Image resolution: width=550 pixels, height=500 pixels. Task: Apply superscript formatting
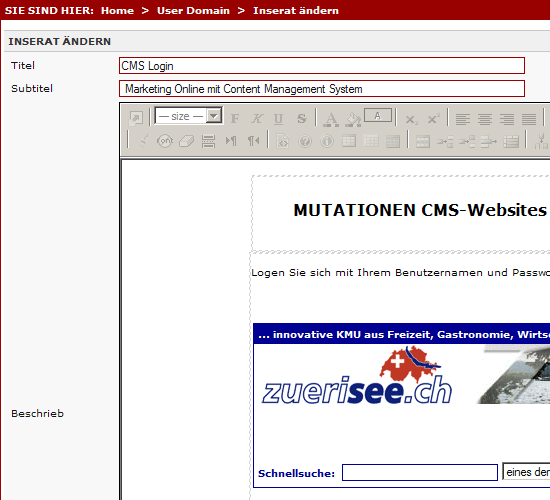click(x=433, y=119)
